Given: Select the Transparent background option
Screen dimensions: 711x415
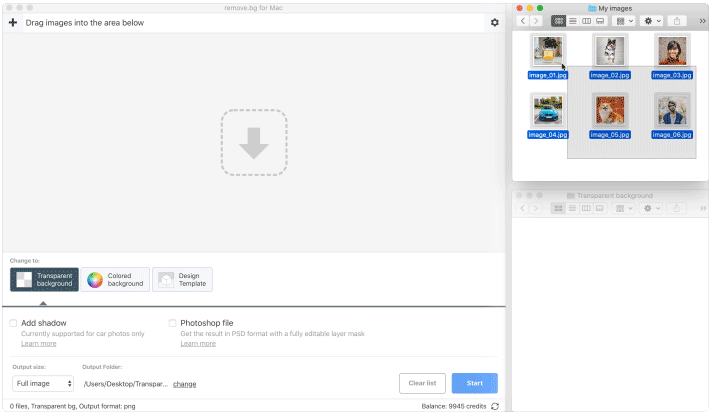Looking at the screenshot, I should point(43,280).
